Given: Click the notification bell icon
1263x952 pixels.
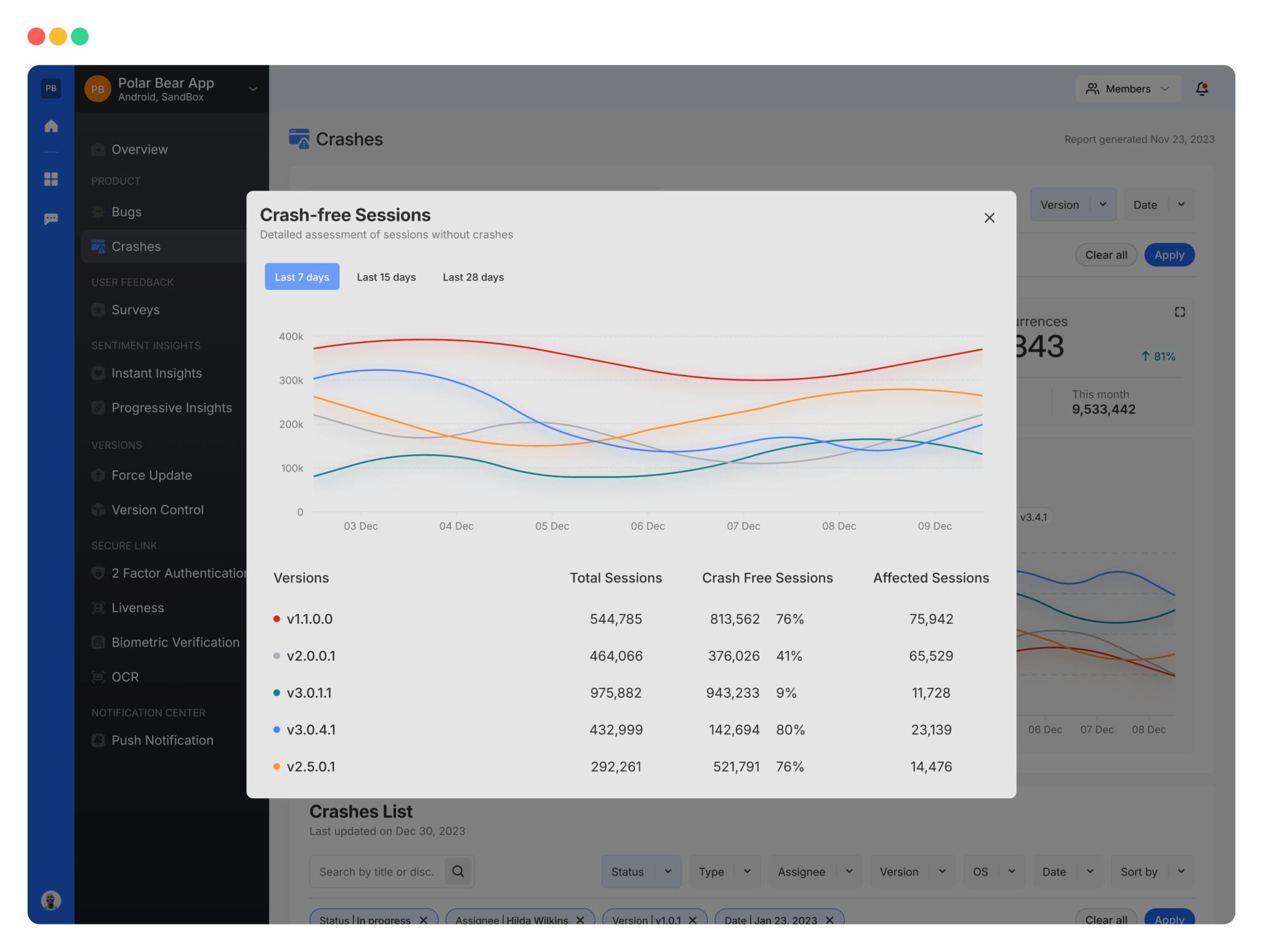Looking at the screenshot, I should click(x=1201, y=89).
